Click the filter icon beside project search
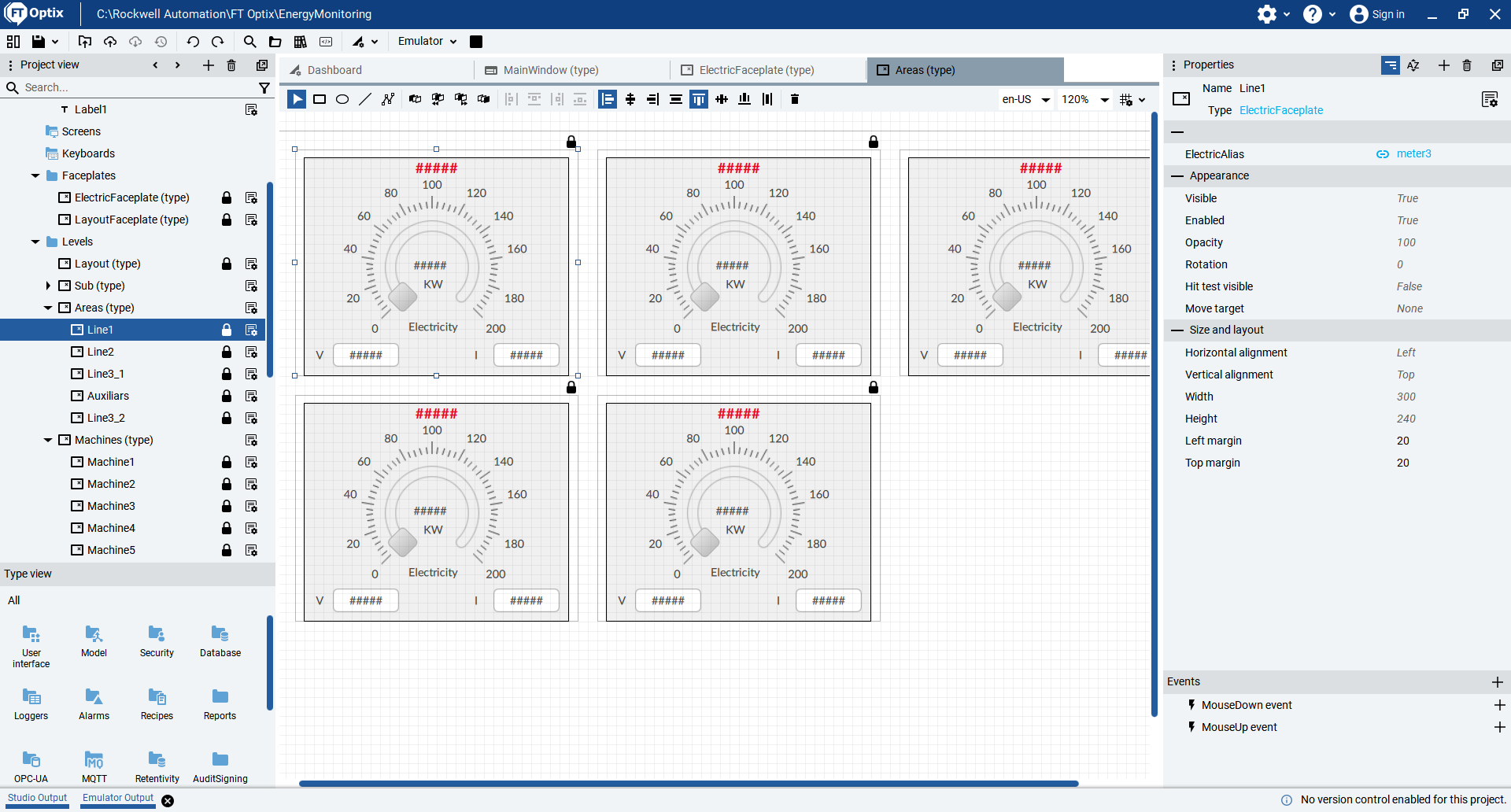This screenshot has height=812, width=1511. tap(264, 87)
